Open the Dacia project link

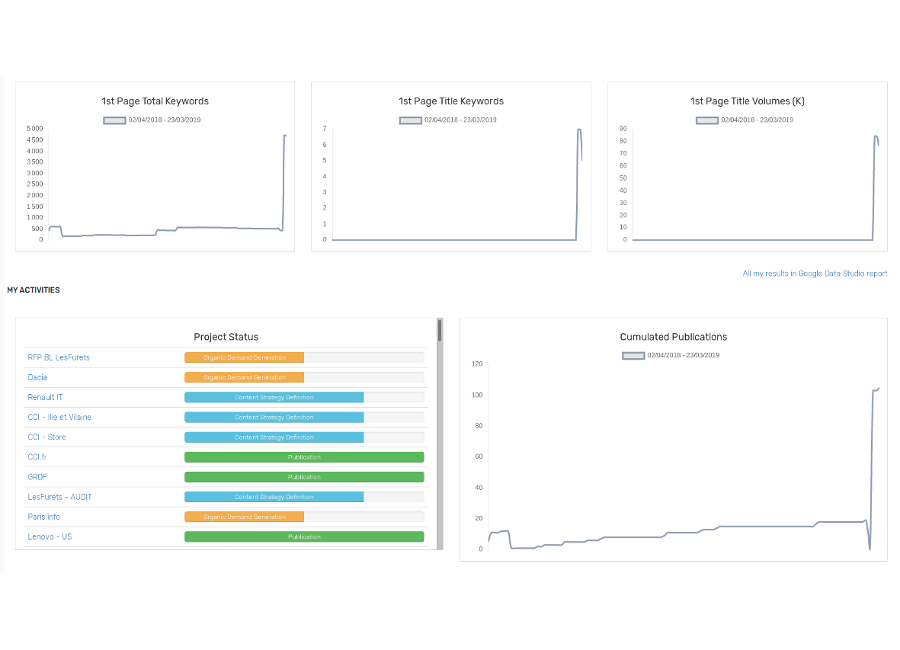pos(37,377)
